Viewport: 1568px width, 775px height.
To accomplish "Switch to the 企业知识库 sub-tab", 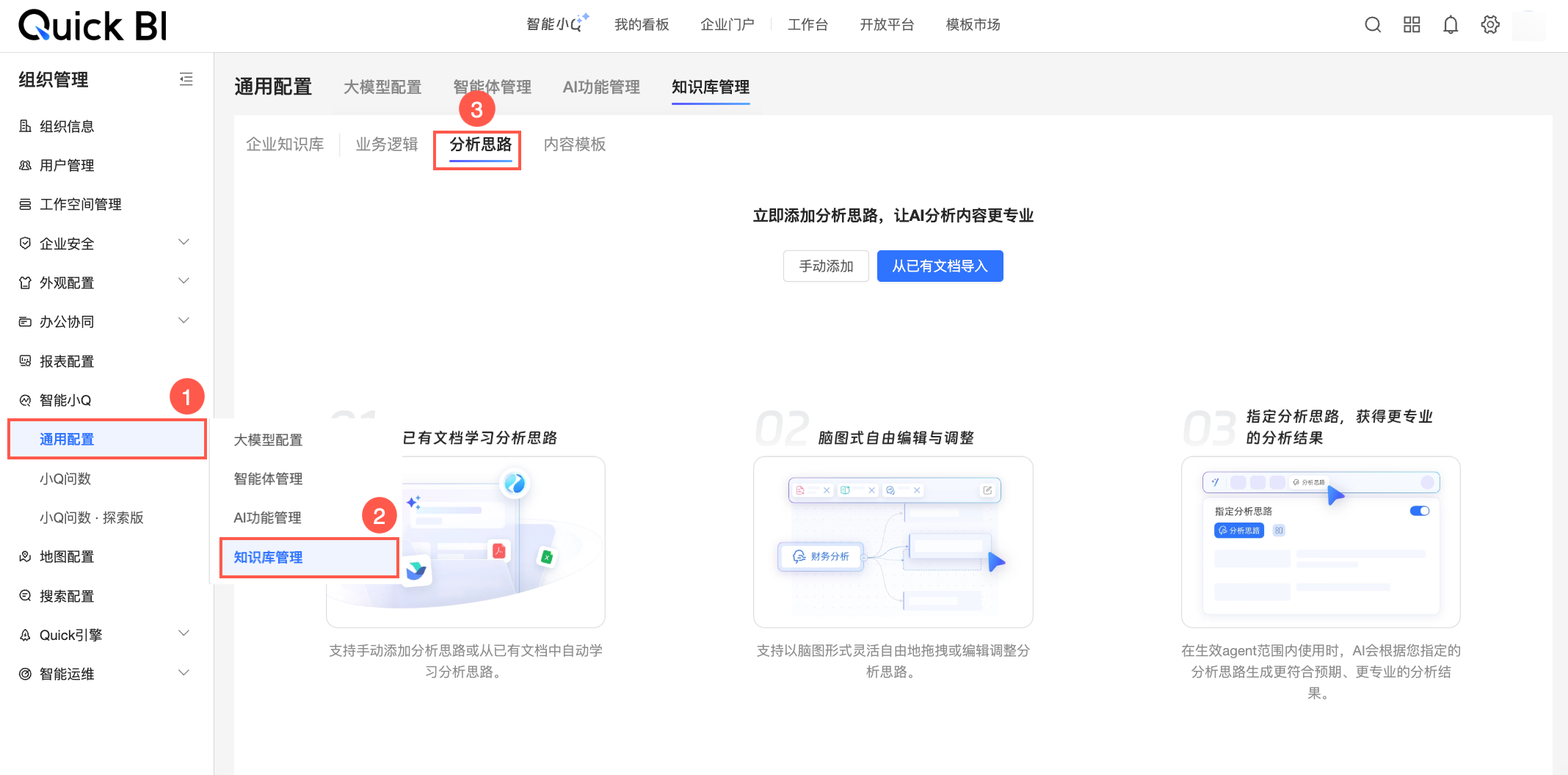I will [285, 145].
